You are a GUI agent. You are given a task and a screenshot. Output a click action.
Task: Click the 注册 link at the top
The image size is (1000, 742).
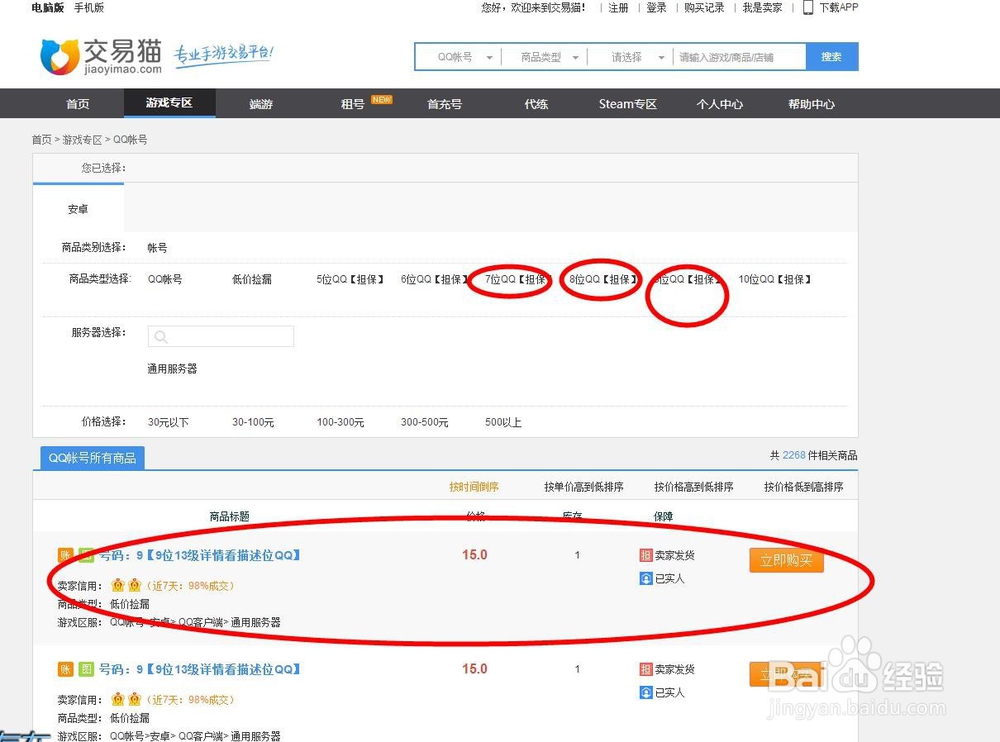point(618,8)
